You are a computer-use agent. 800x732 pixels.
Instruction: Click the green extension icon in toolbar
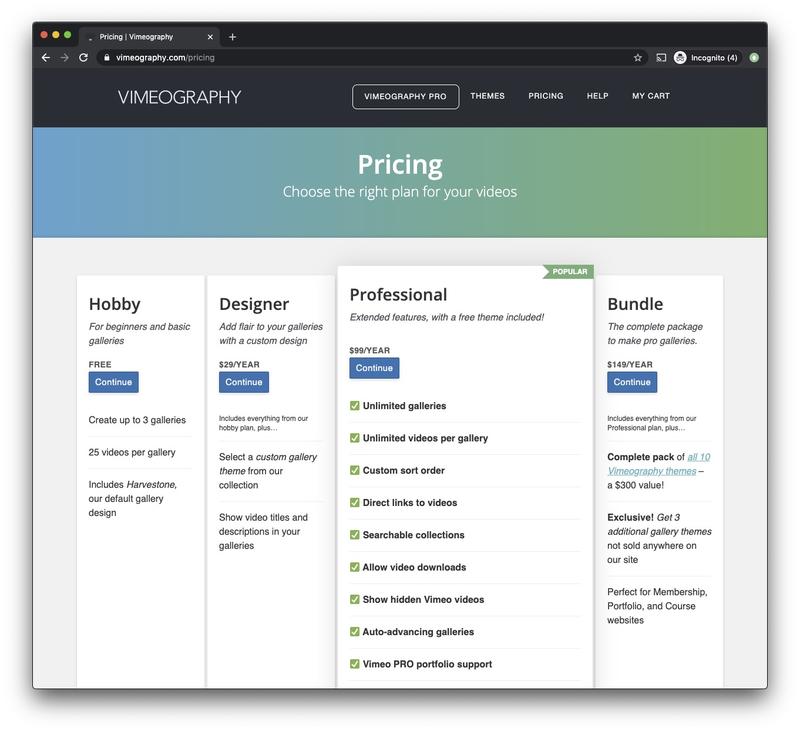754,58
